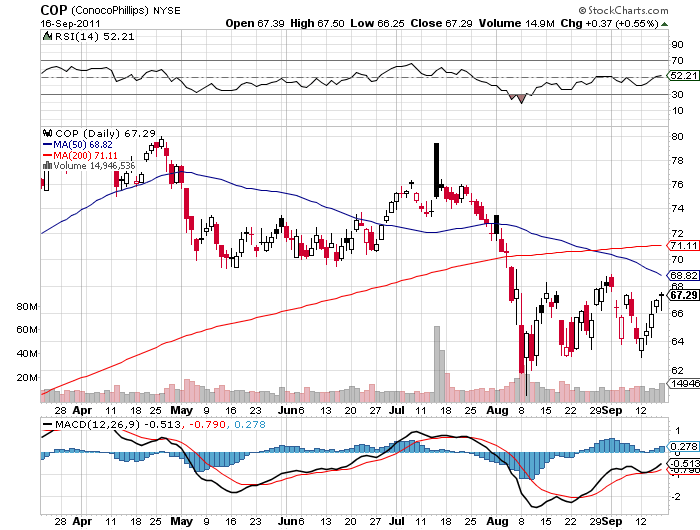Click the 80M volume scale label

27,306
